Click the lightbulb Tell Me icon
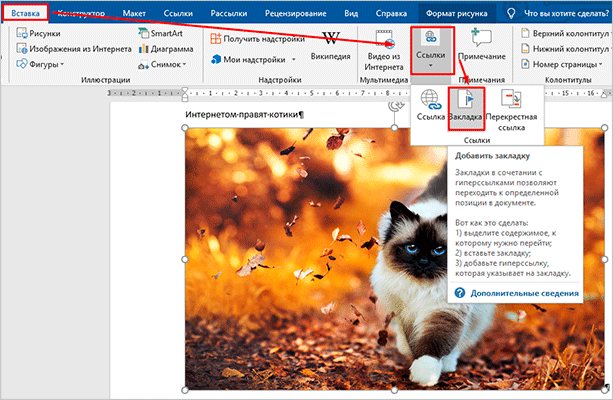 (511, 13)
